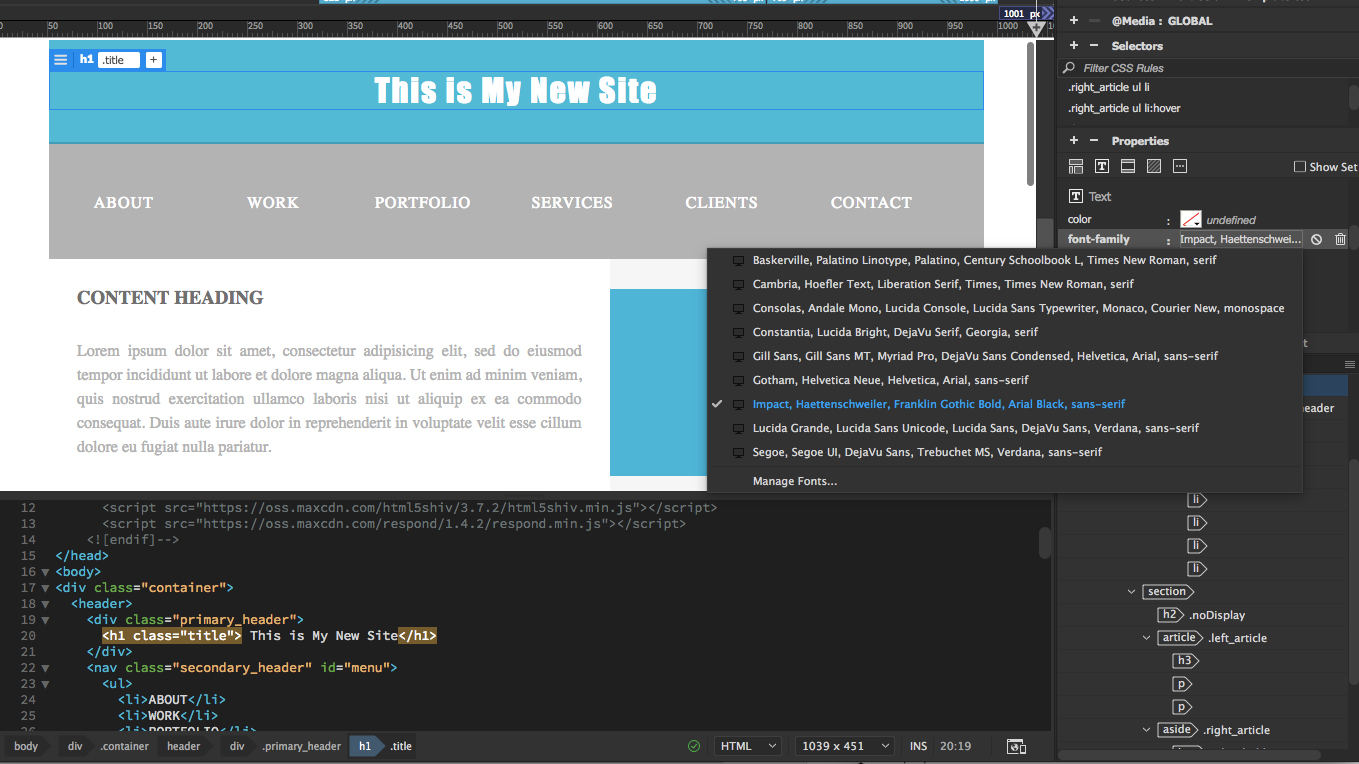Fold code at line 22 nav tag
This screenshot has height=764, width=1359.
click(45, 668)
